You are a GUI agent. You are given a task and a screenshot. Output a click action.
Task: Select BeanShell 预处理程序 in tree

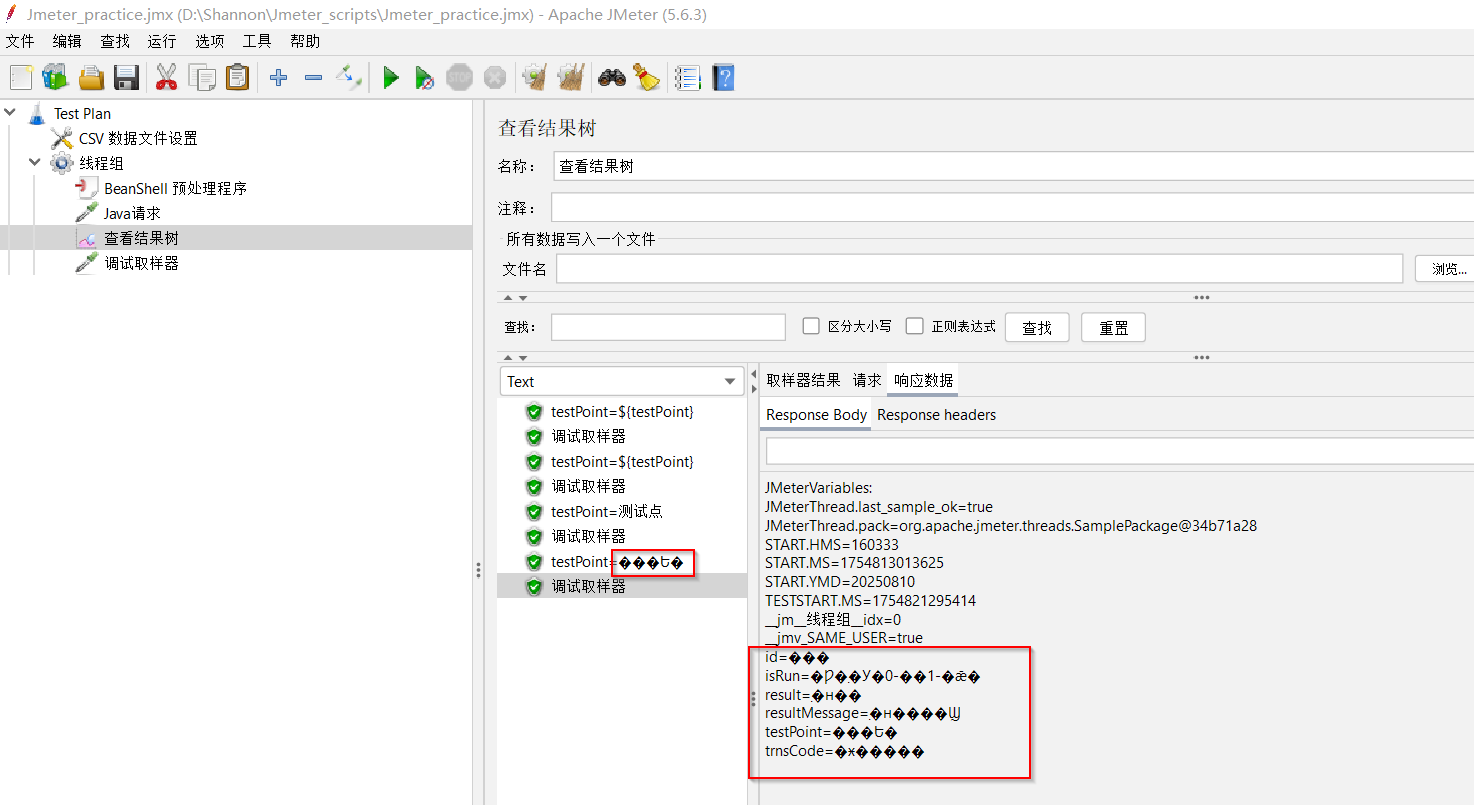click(175, 188)
